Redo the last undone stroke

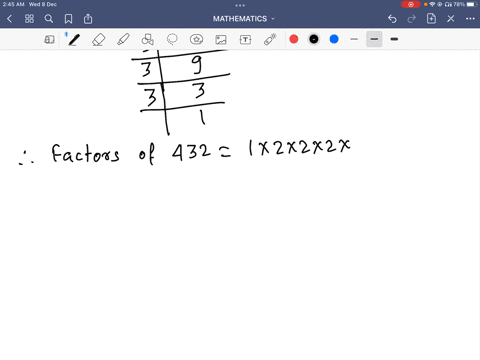tap(412, 19)
